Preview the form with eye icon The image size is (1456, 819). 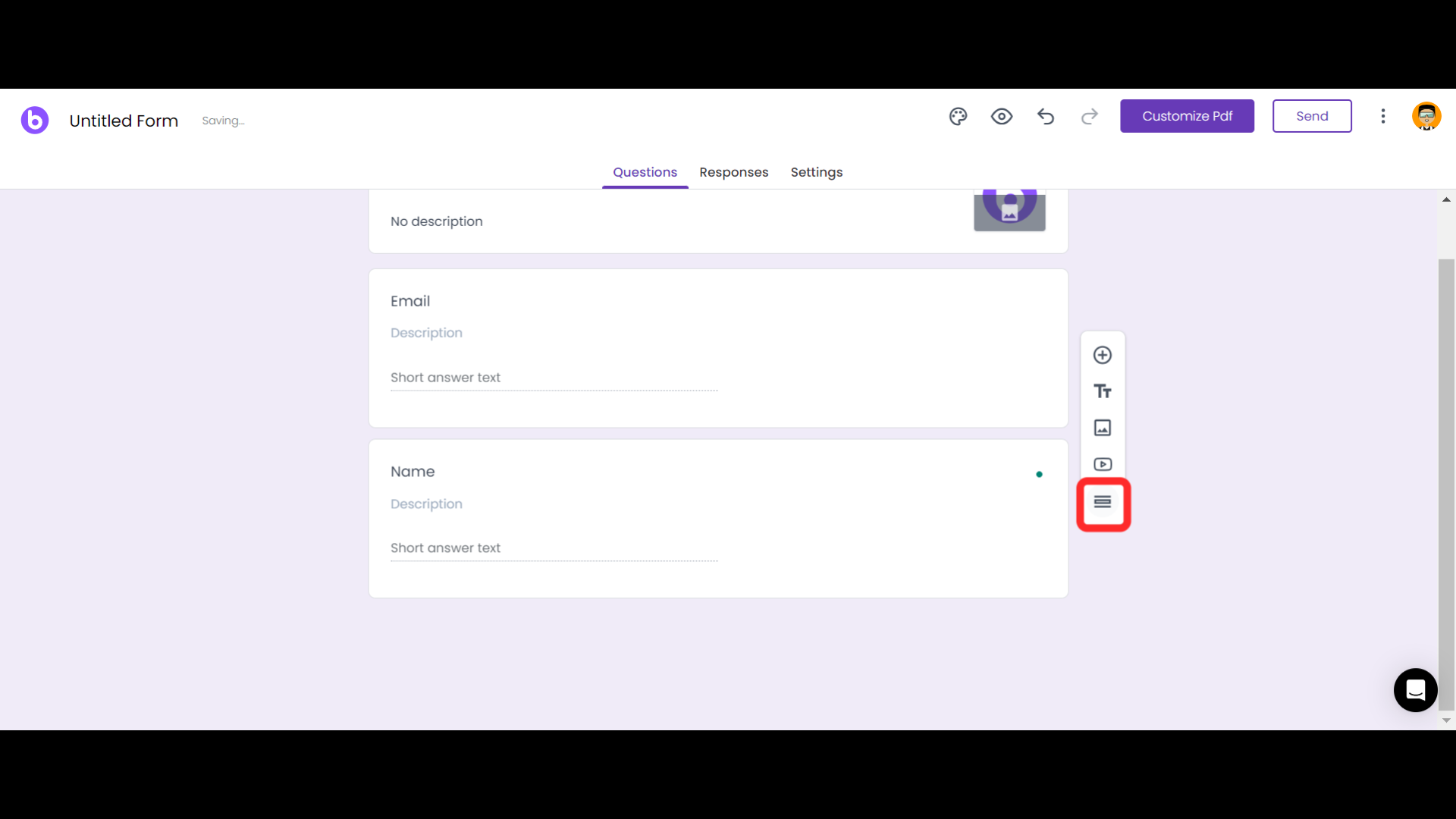coord(1002,116)
